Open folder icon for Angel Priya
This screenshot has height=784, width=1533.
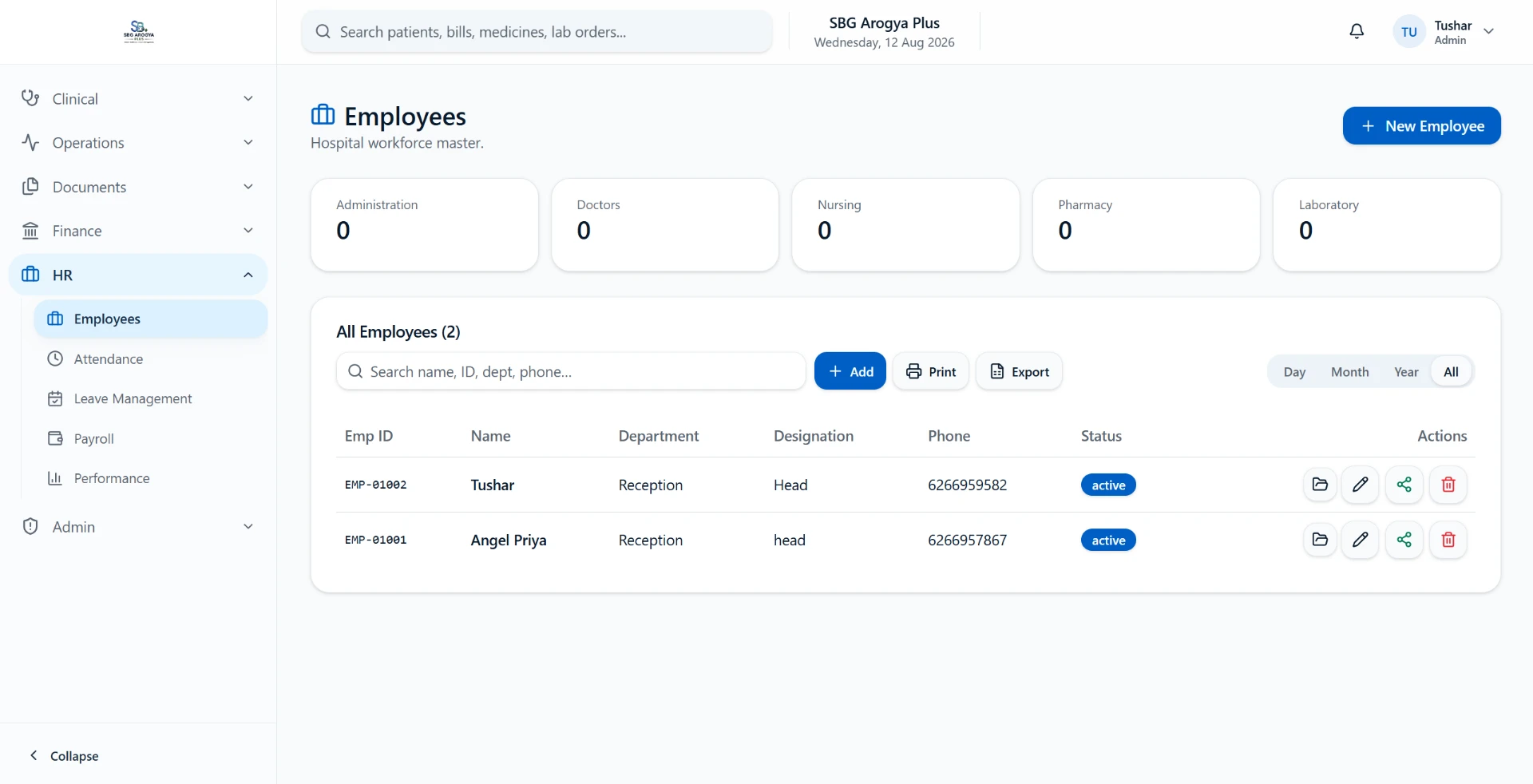[1320, 540]
